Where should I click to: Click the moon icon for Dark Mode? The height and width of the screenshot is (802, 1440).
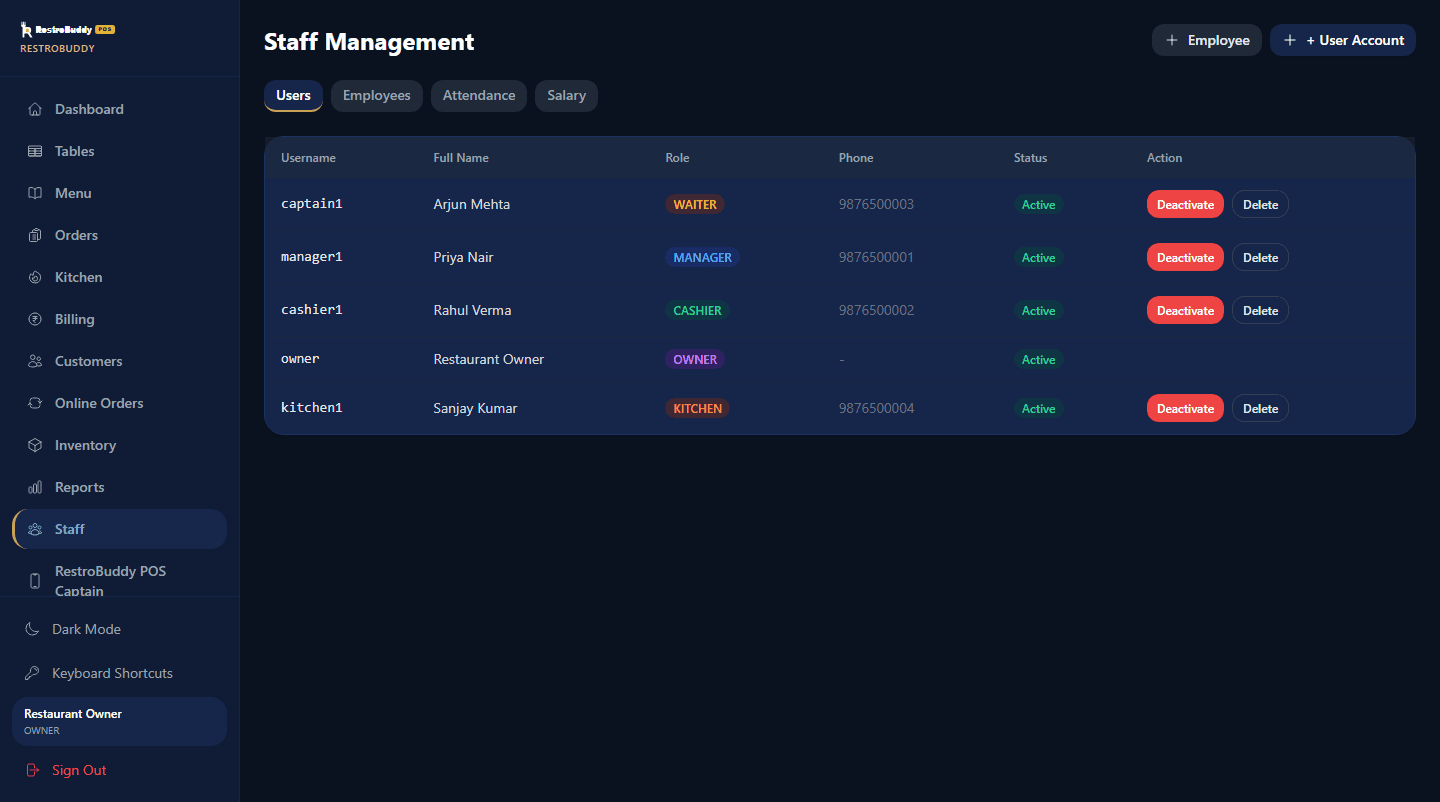(32, 629)
